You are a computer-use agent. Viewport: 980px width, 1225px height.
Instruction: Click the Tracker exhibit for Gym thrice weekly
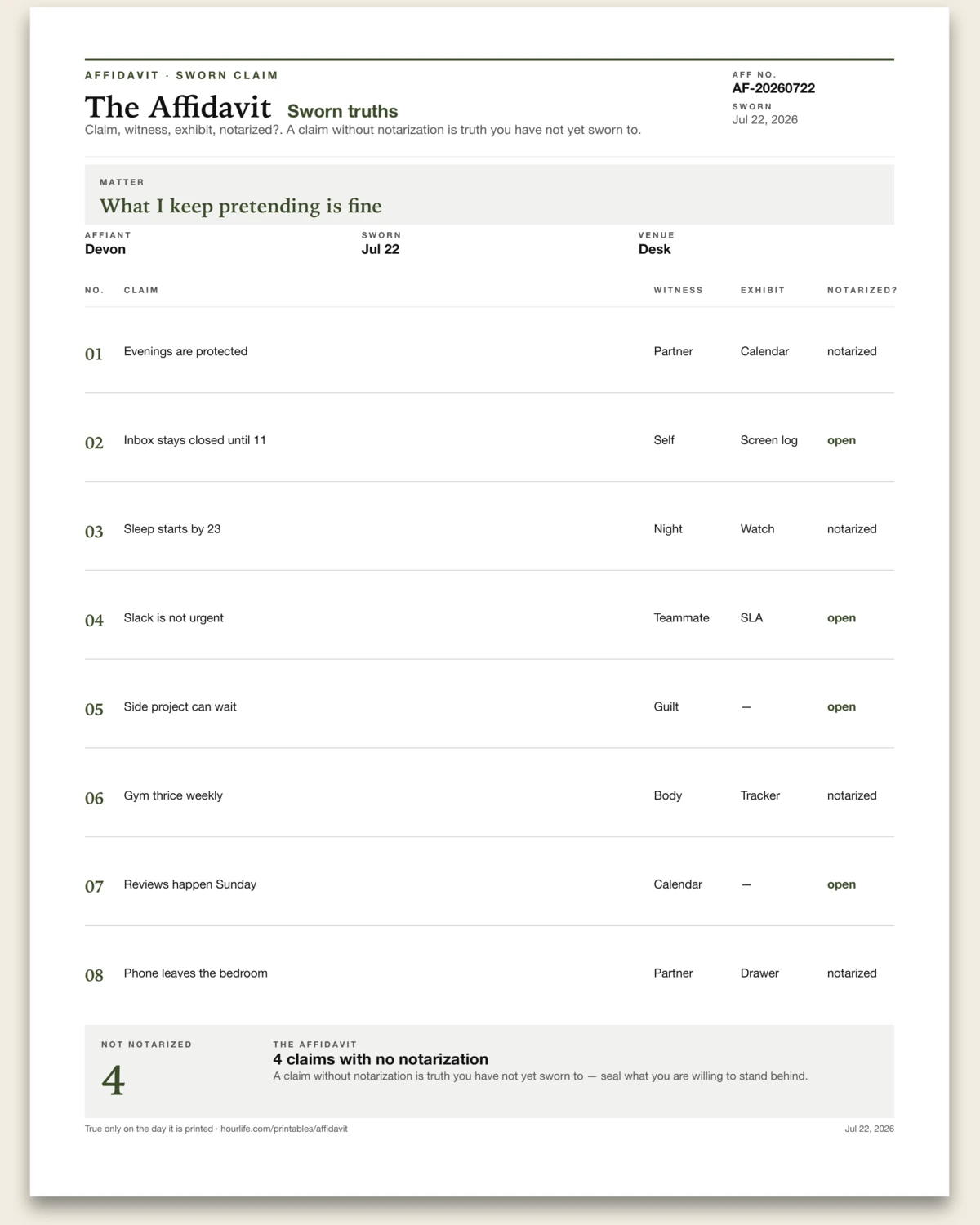pos(759,795)
